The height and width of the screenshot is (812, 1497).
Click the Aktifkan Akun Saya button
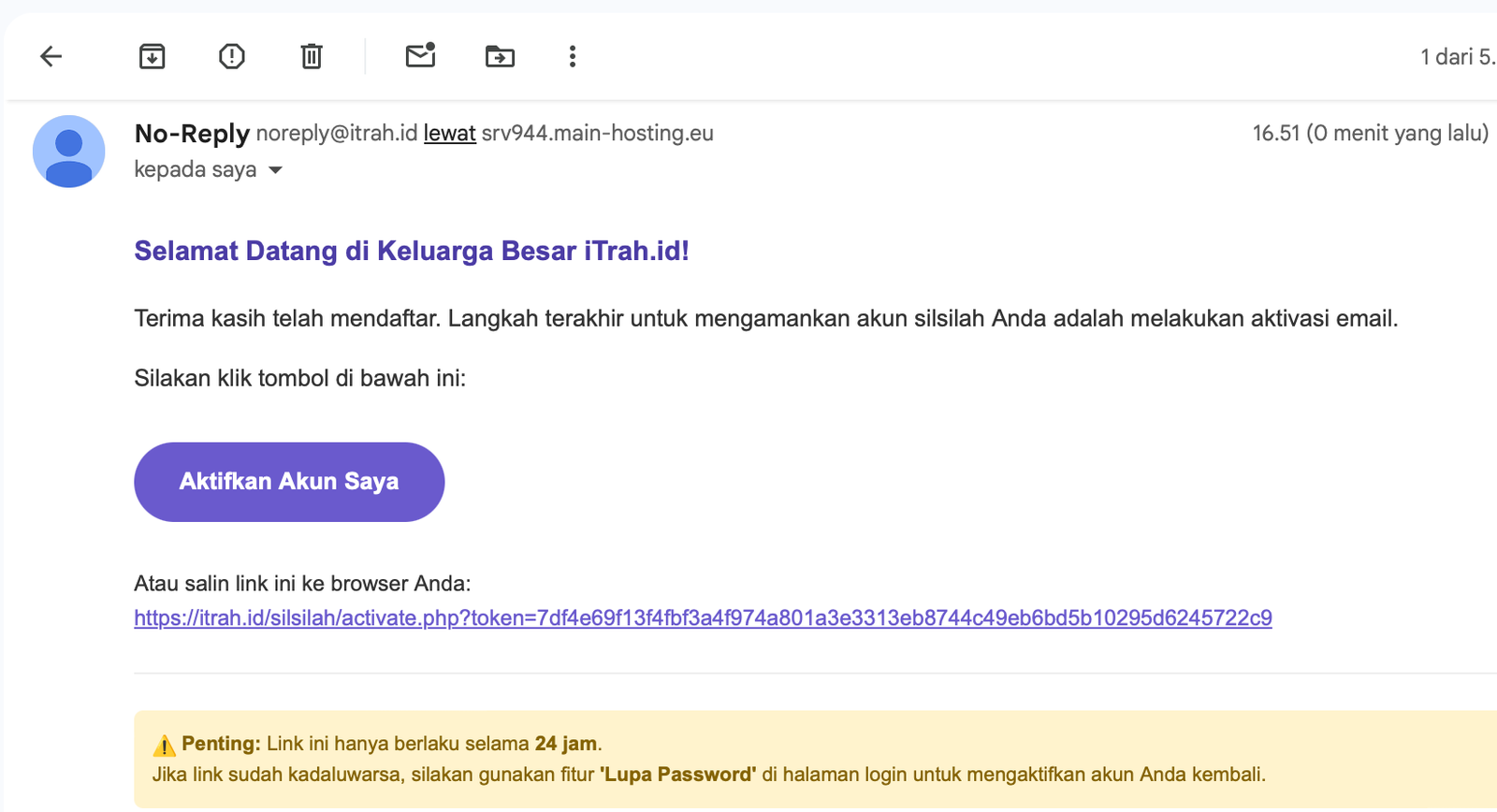[289, 482]
